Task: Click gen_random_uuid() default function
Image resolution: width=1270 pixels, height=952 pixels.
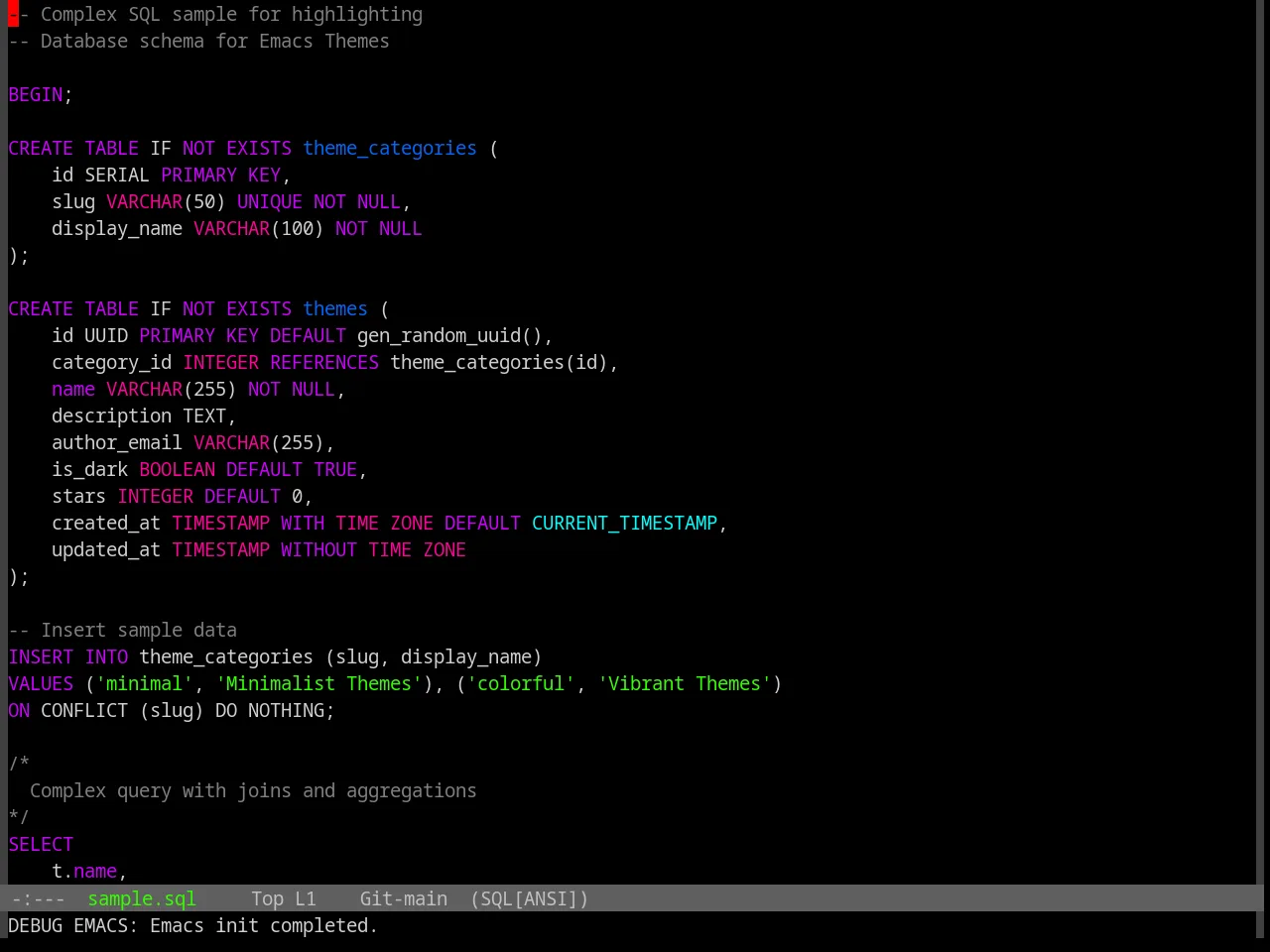Action: tap(450, 335)
